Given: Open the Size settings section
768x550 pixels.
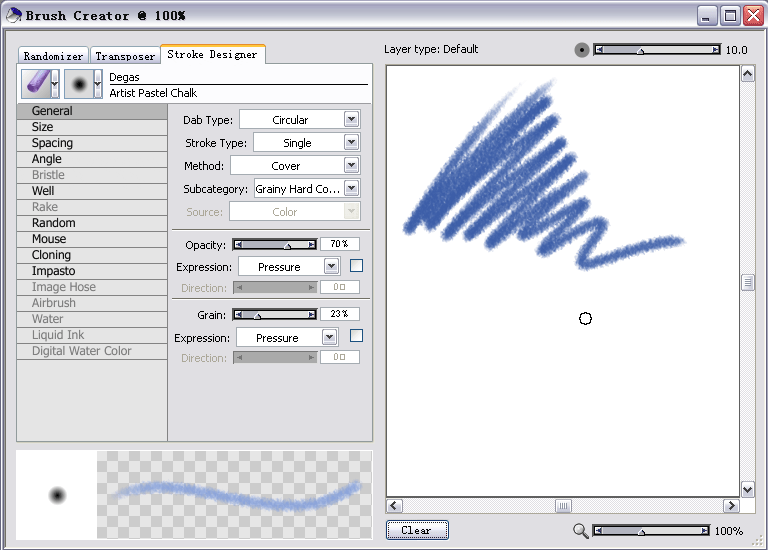Looking at the screenshot, I should point(92,127).
